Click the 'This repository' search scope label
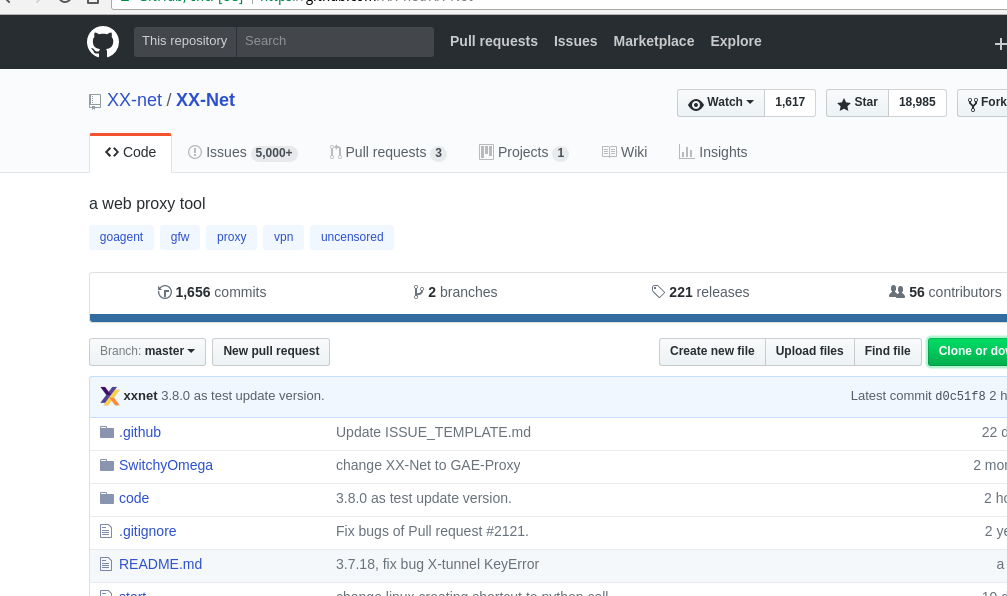The width and height of the screenshot is (1007, 596). (185, 42)
